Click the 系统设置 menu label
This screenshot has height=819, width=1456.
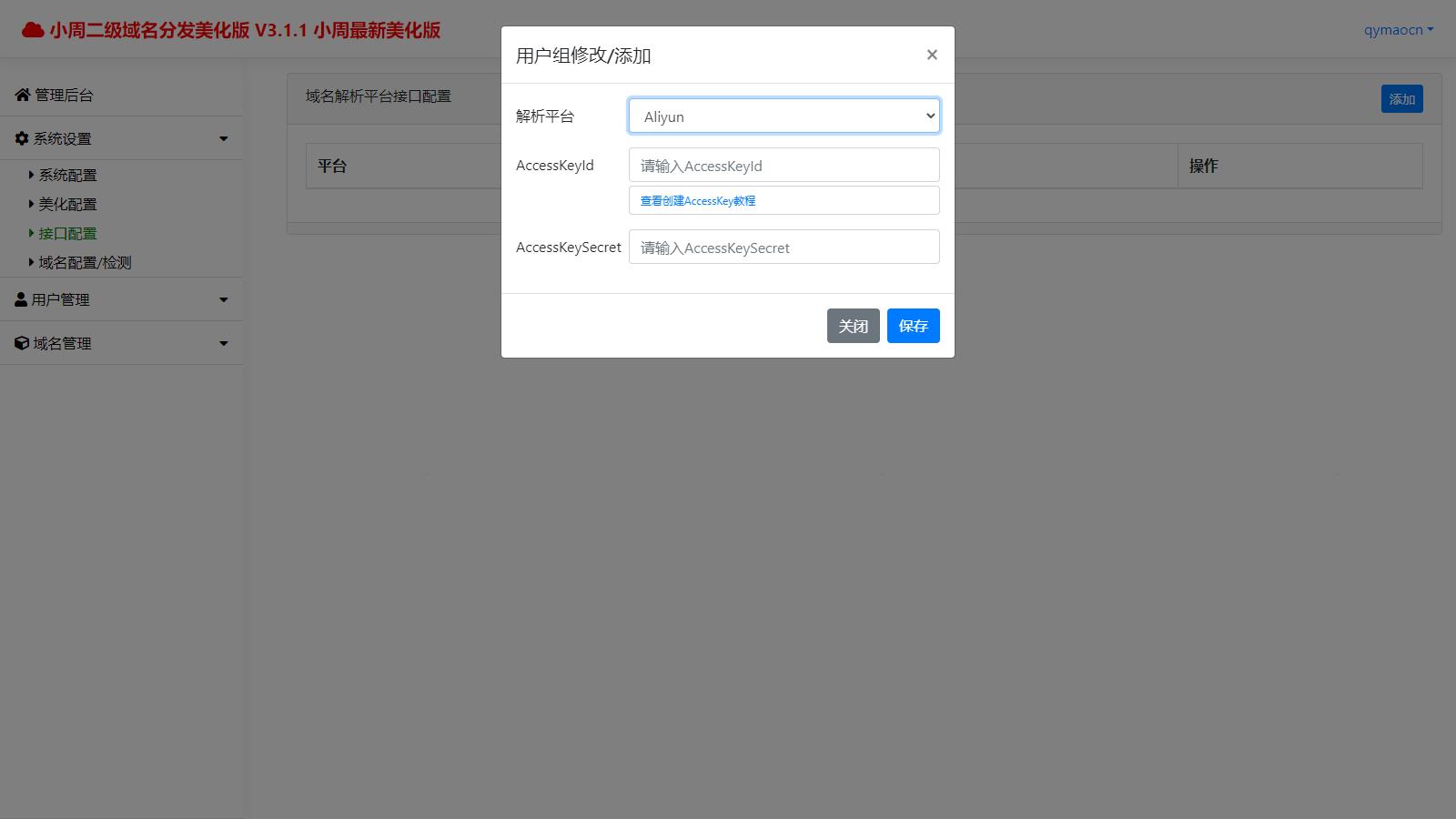[x=63, y=138]
